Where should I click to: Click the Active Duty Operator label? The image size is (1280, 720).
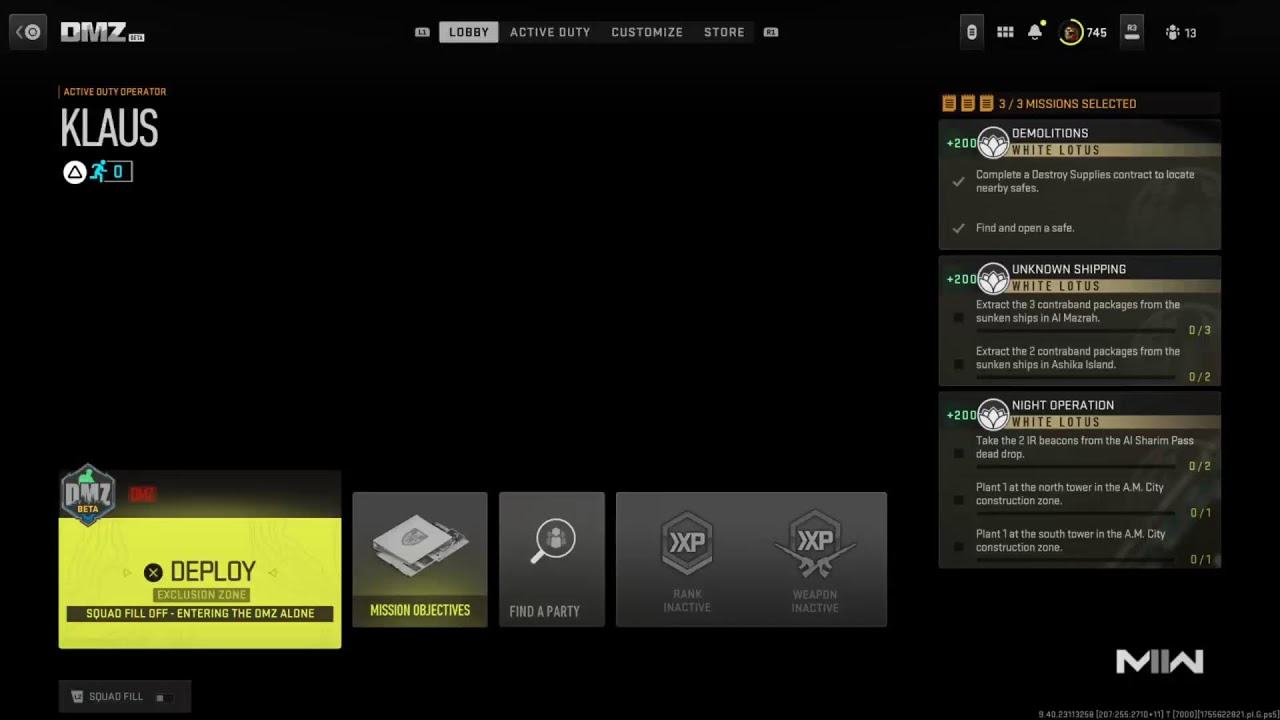point(115,92)
